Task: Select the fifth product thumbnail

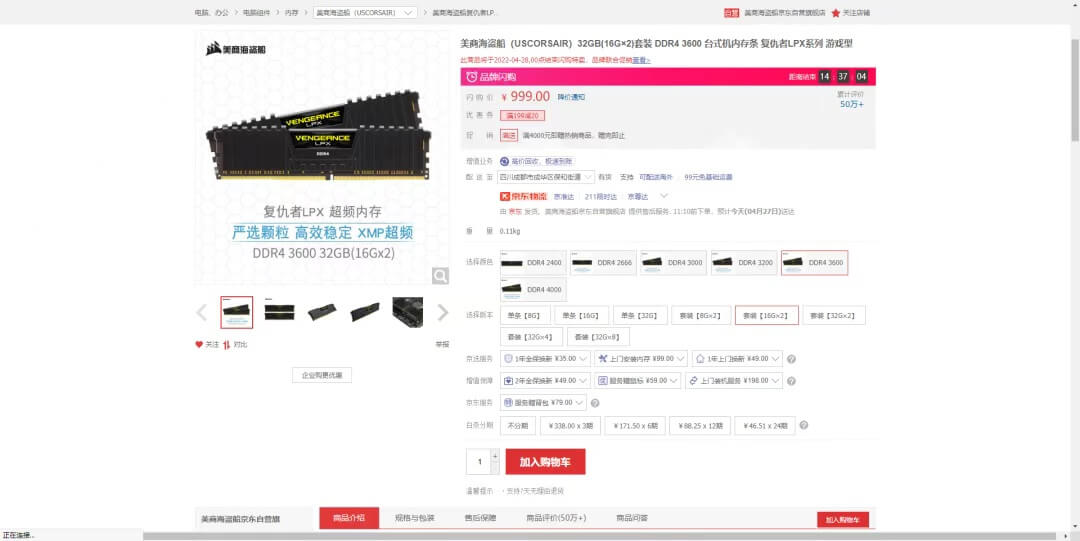Action: (x=408, y=312)
